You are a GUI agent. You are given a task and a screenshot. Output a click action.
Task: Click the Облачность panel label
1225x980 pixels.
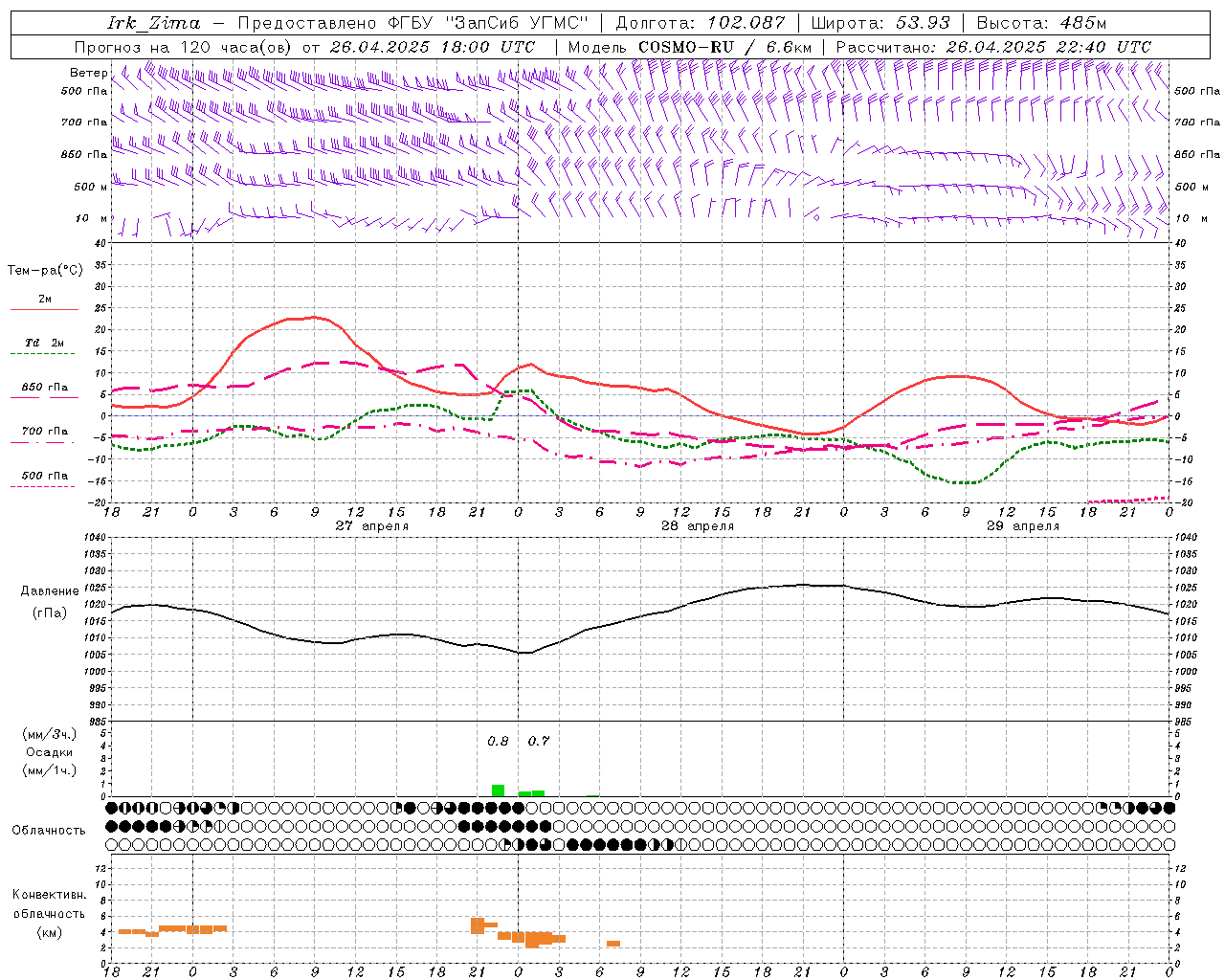[x=49, y=830]
